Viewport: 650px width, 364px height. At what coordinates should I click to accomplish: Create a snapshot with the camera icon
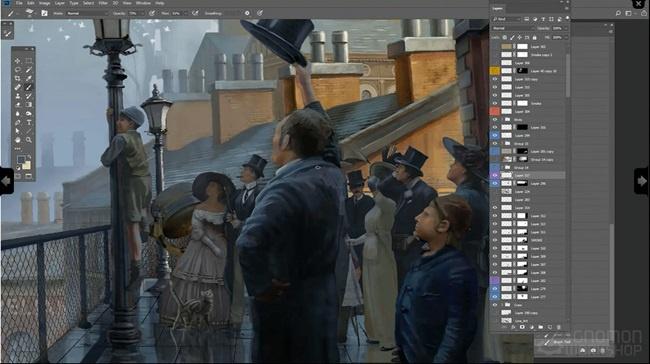coord(593,350)
